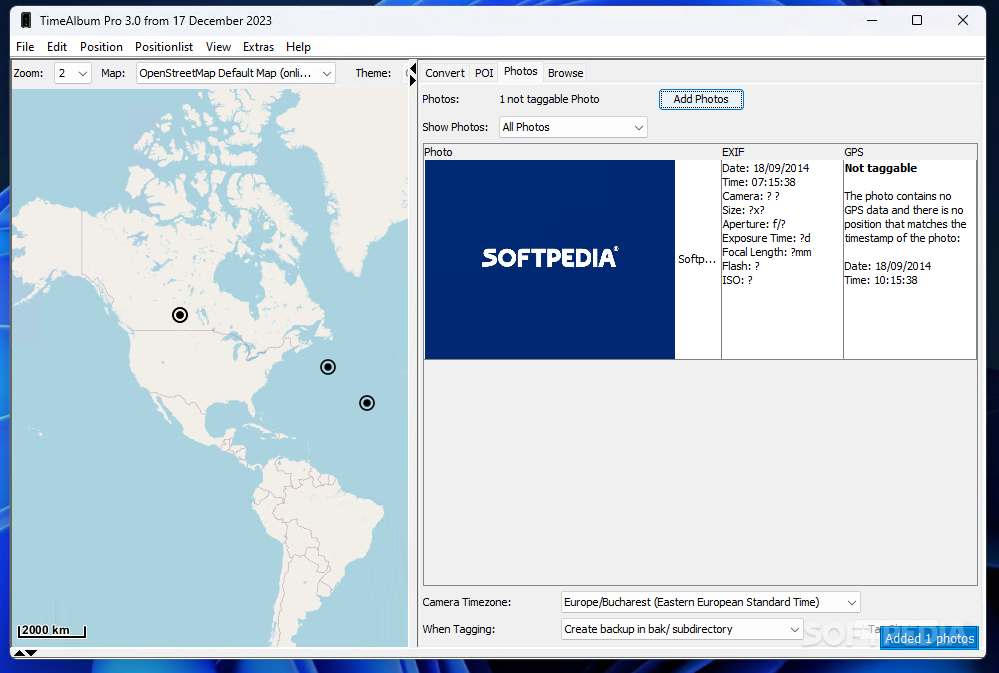Click the truncated 'Softp...' file name
The height and width of the screenshot is (673, 999).
696,259
